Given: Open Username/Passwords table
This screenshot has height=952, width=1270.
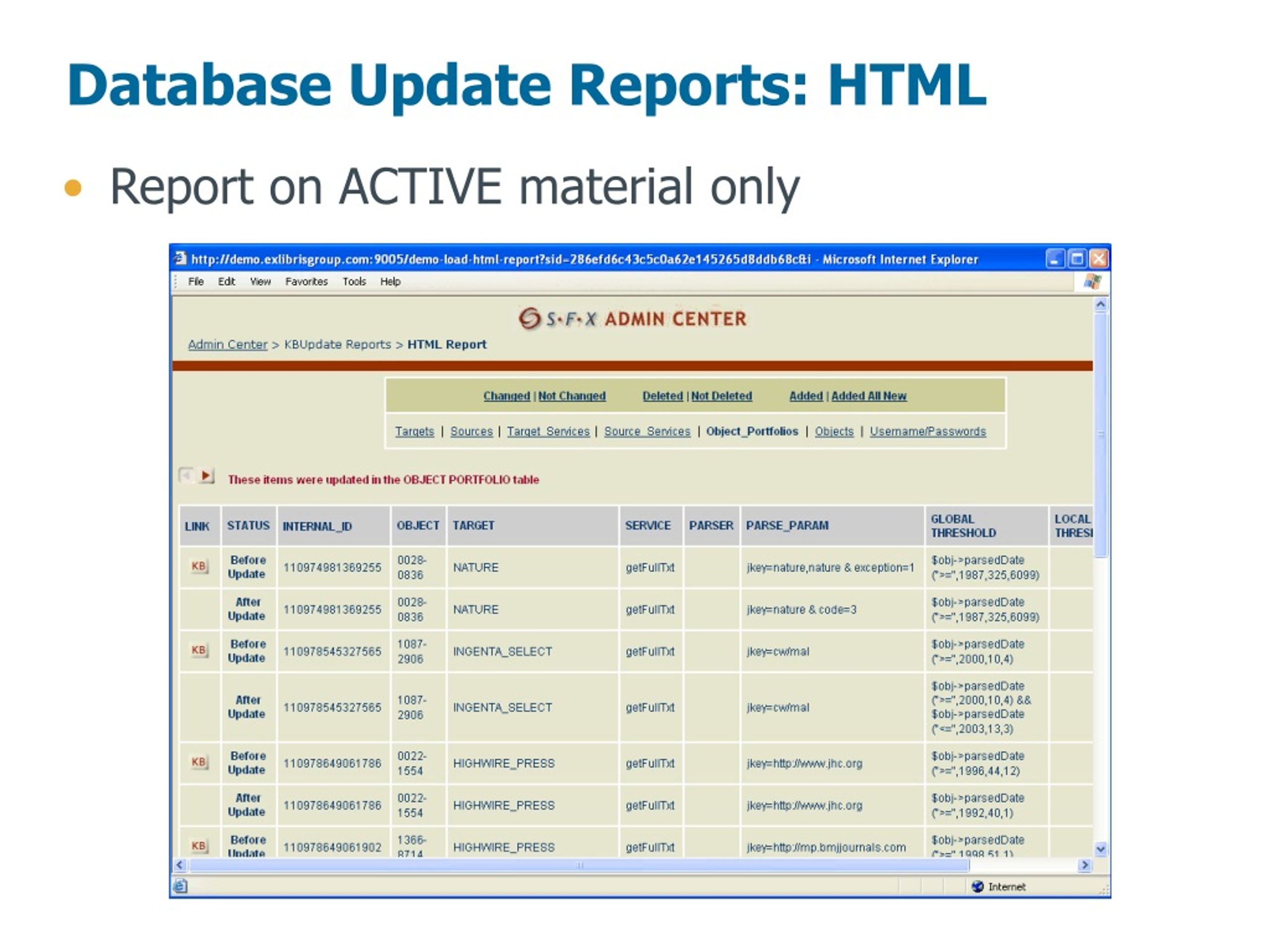Looking at the screenshot, I should tap(928, 431).
